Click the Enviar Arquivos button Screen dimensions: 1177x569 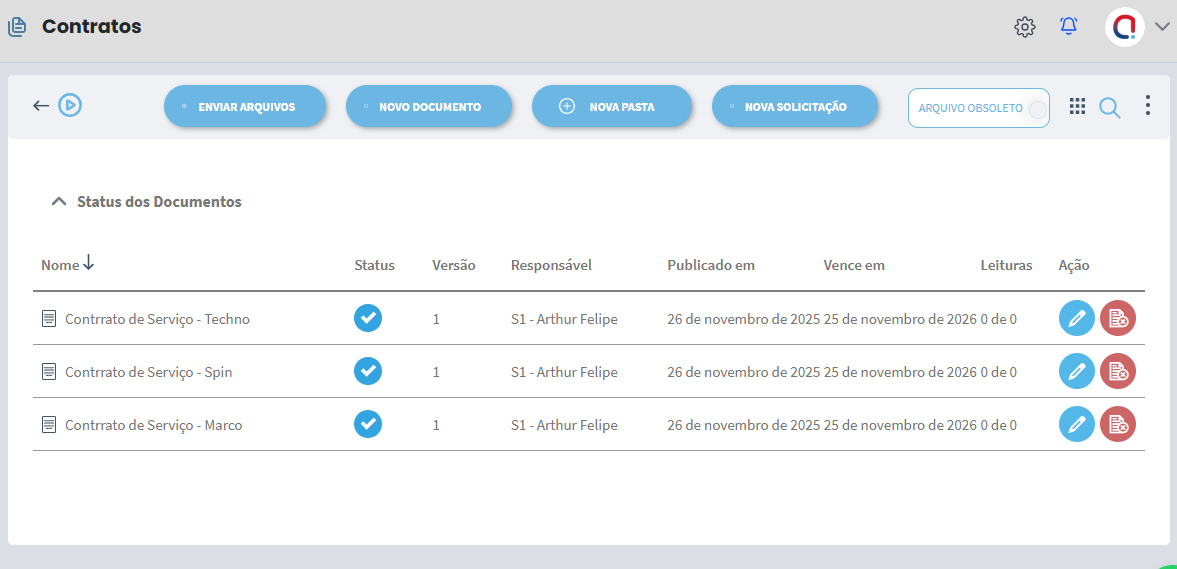coord(246,107)
